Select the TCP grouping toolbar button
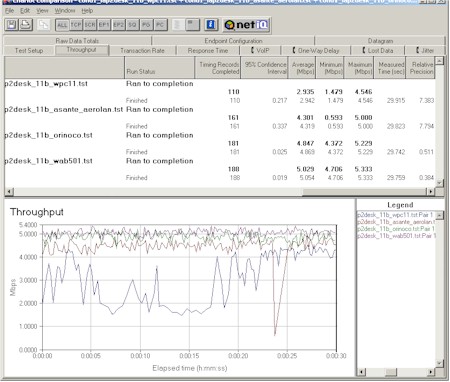The image size is (450, 382). [x=76, y=25]
